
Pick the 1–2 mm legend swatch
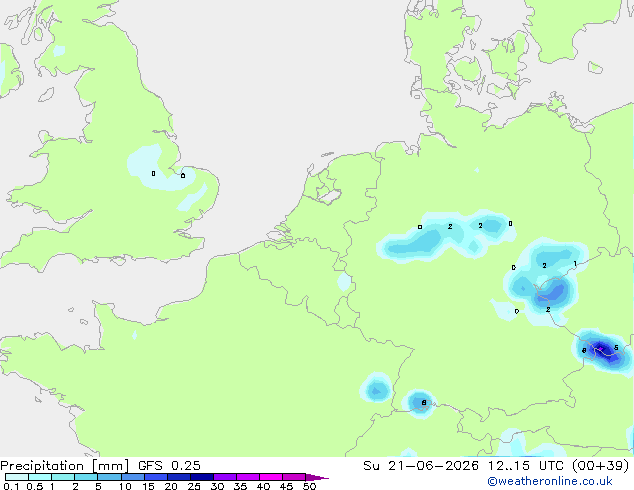[x=63, y=477]
